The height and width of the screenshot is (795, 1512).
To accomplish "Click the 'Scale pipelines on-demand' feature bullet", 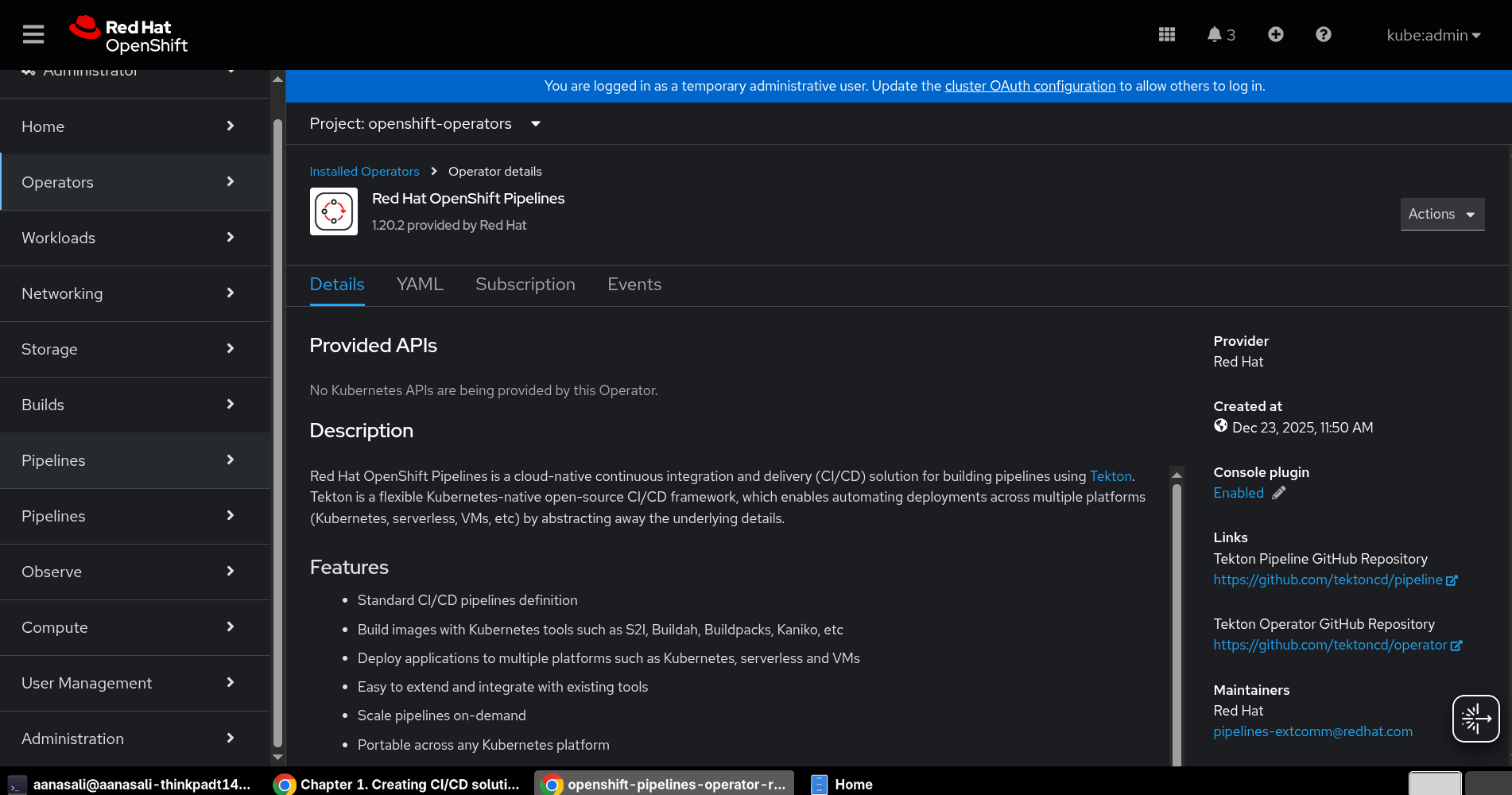I will tap(442, 715).
